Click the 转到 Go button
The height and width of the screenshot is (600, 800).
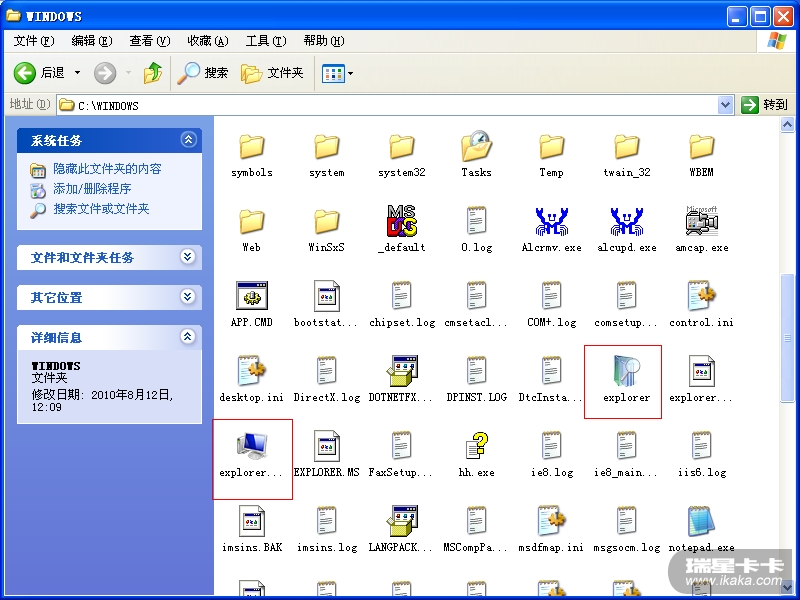click(x=765, y=105)
